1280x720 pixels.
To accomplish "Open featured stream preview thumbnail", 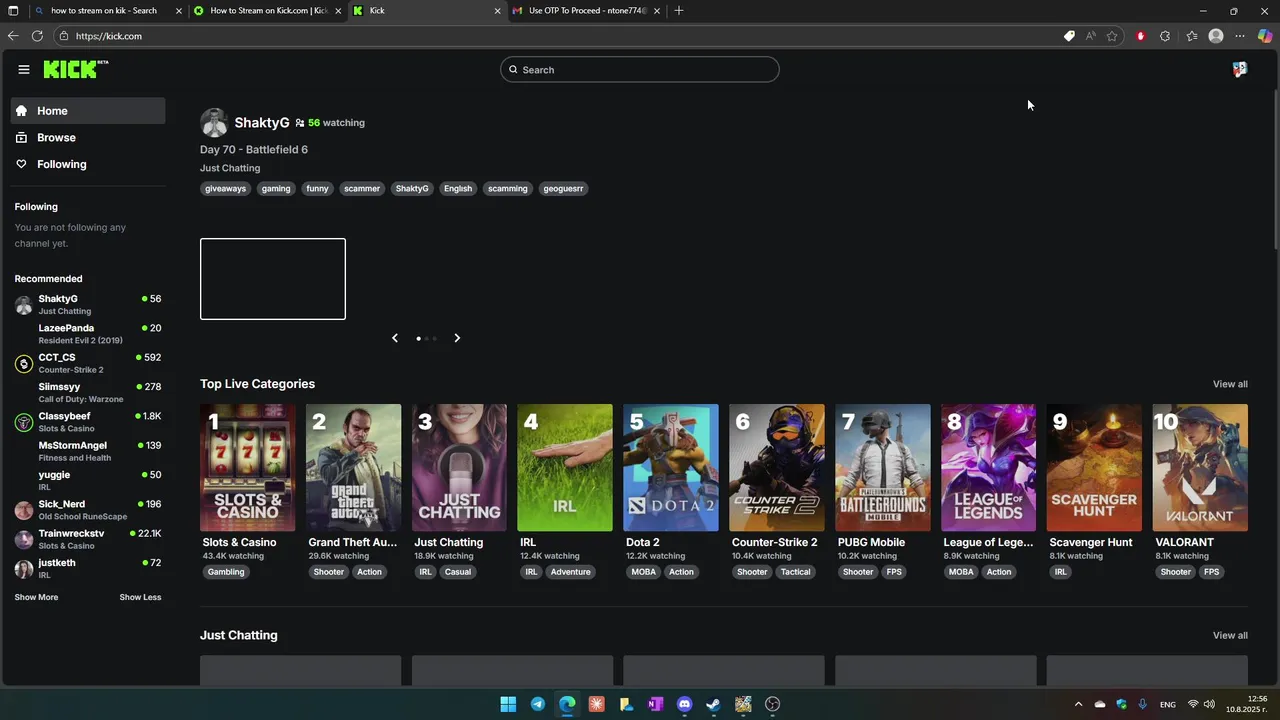I will (x=273, y=279).
